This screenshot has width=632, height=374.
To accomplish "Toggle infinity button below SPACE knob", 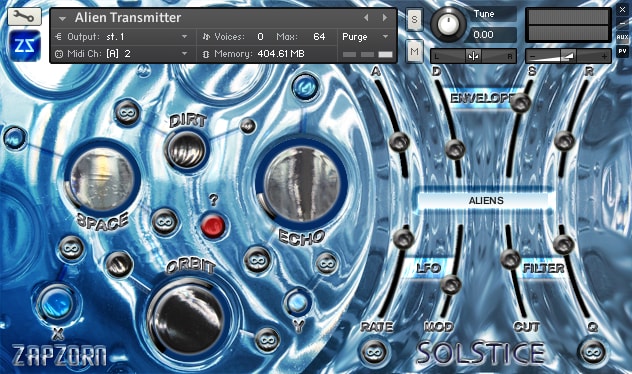I will pos(164,222).
